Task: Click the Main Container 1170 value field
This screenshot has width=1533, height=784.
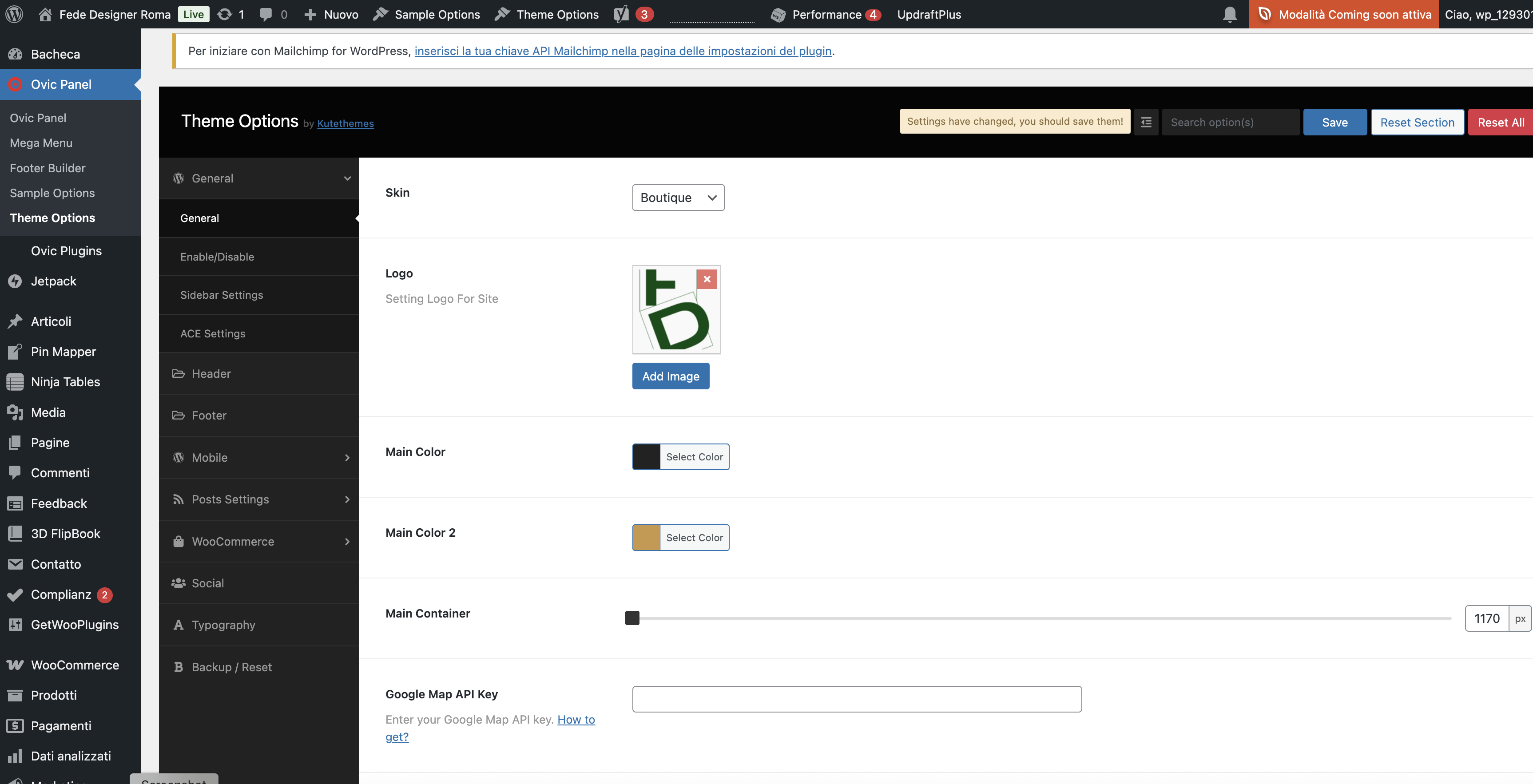Action: click(x=1486, y=619)
